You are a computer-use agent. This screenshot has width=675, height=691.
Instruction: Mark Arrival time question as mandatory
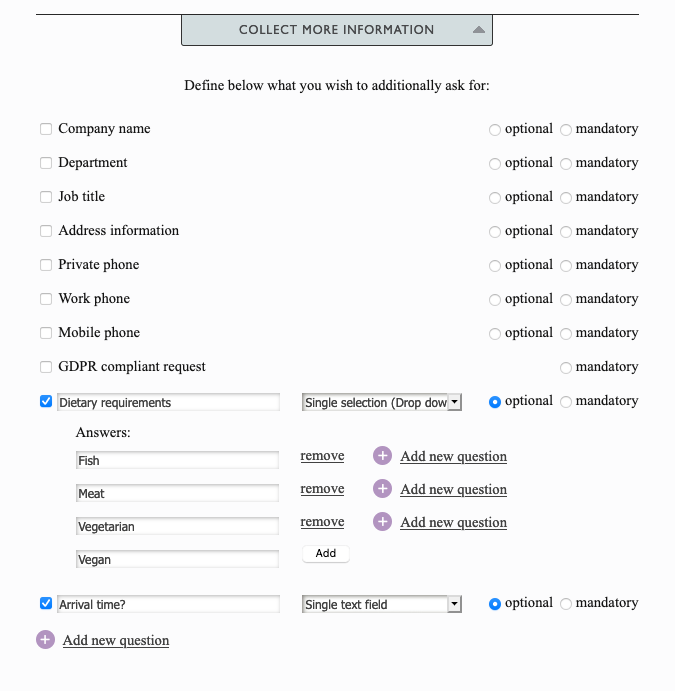[x=566, y=604]
